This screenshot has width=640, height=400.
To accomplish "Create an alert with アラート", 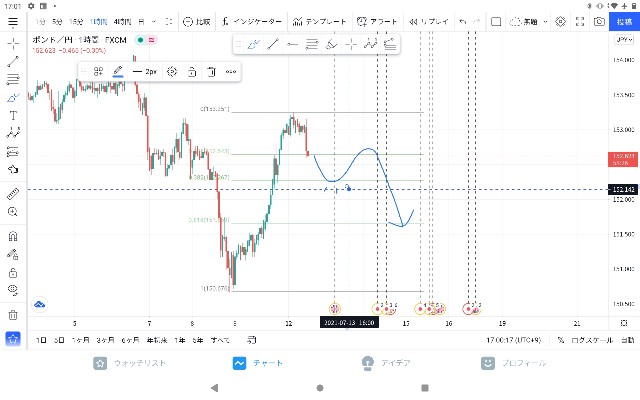I will point(376,22).
